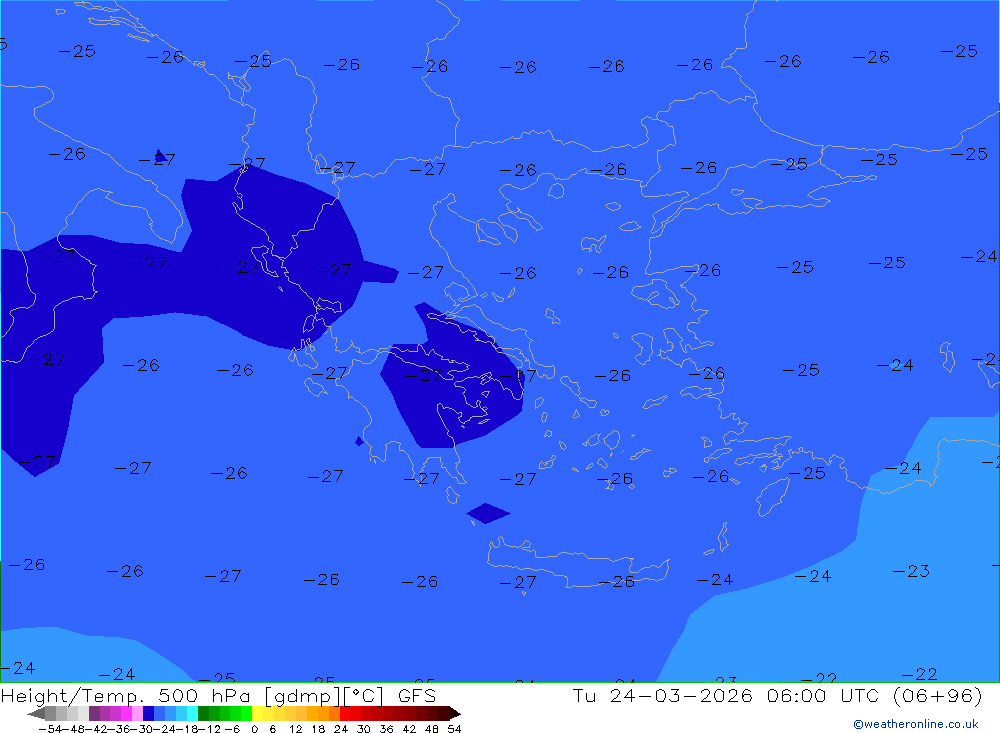Viewport: 1000px width, 733px height.
Task: Click the '06:00 UTC' time text
Action: pos(823,695)
